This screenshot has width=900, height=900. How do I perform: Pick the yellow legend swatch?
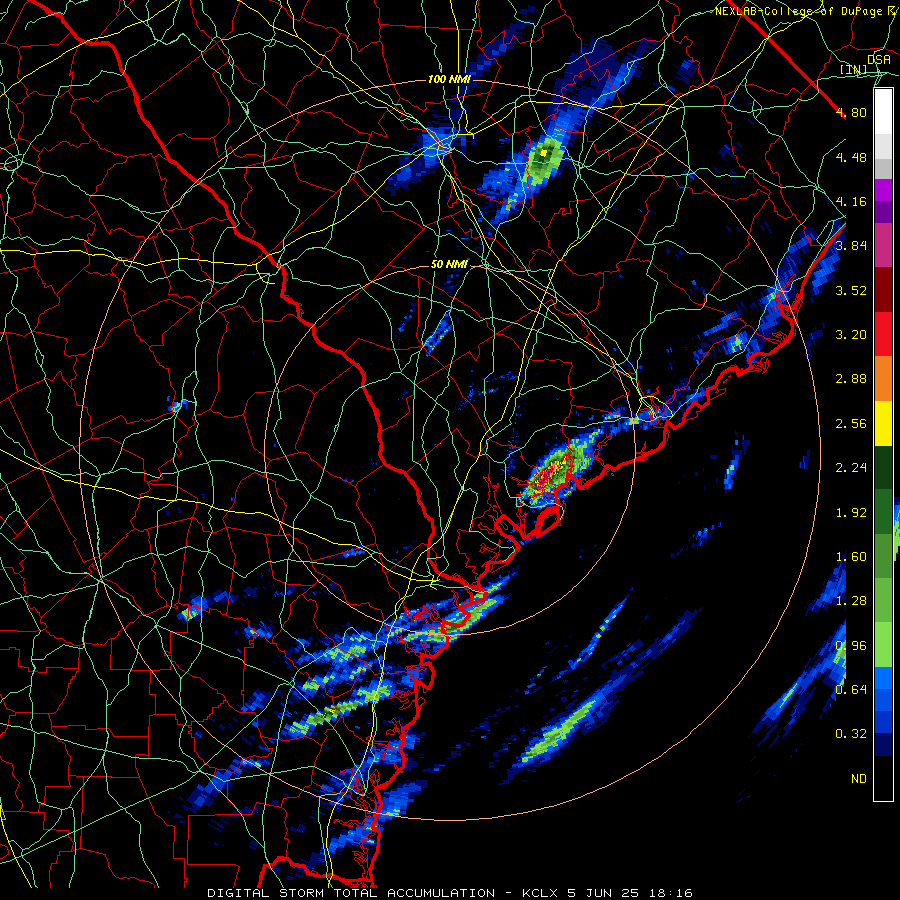coord(883,424)
